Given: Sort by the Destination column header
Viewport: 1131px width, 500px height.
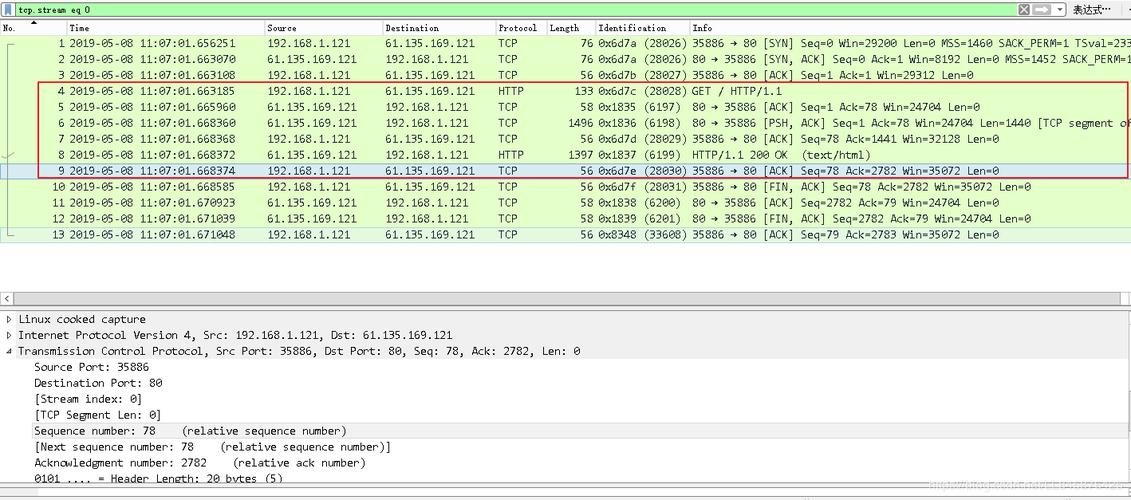Looking at the screenshot, I should pyautogui.click(x=439, y=27).
